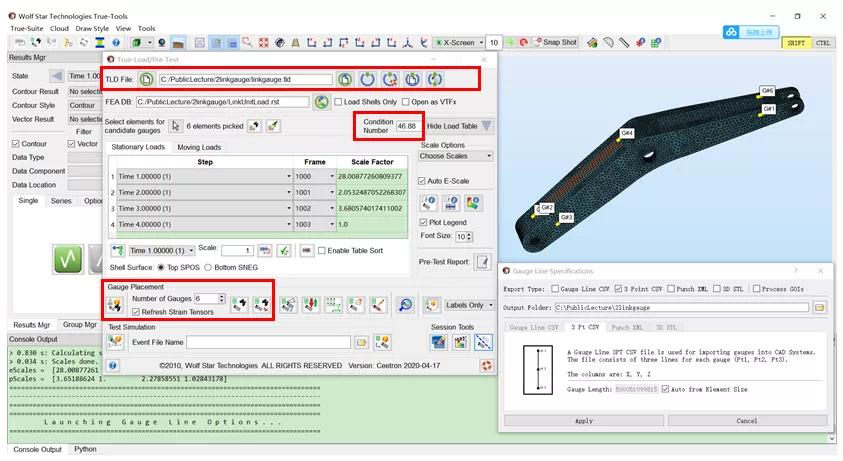Click the green waveform plot icon
Image resolution: width=843 pixels, height=461 pixels.
[68, 259]
